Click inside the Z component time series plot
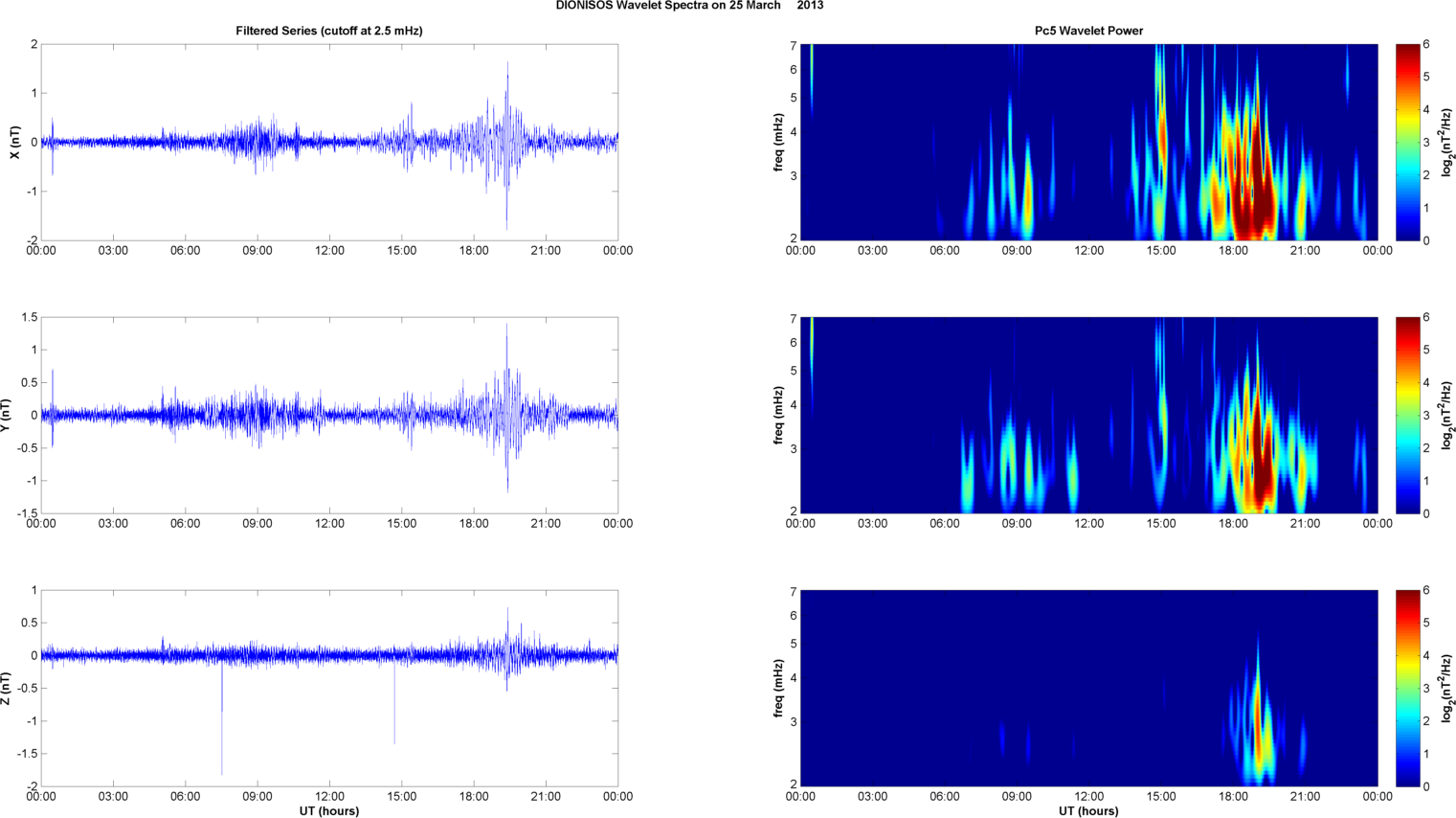The width and height of the screenshot is (1456, 818). pos(329,689)
